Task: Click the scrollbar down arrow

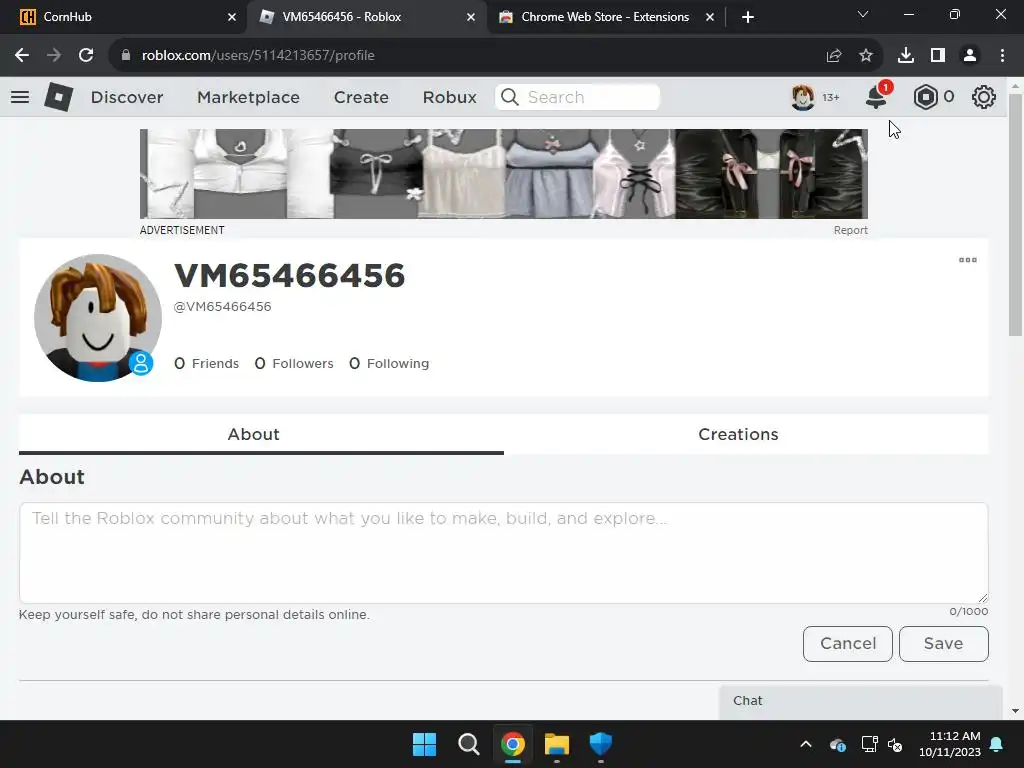Action: pos(1015,711)
